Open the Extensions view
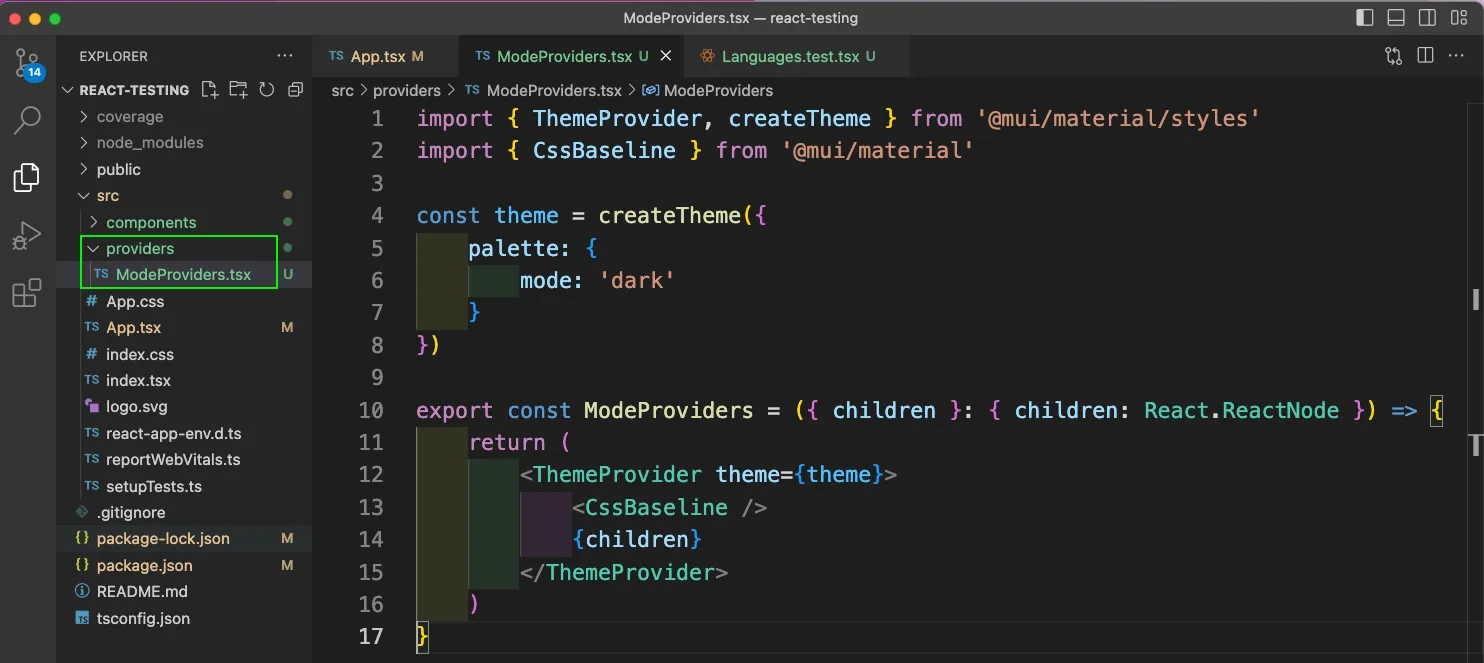The image size is (1484, 663). coord(27,294)
